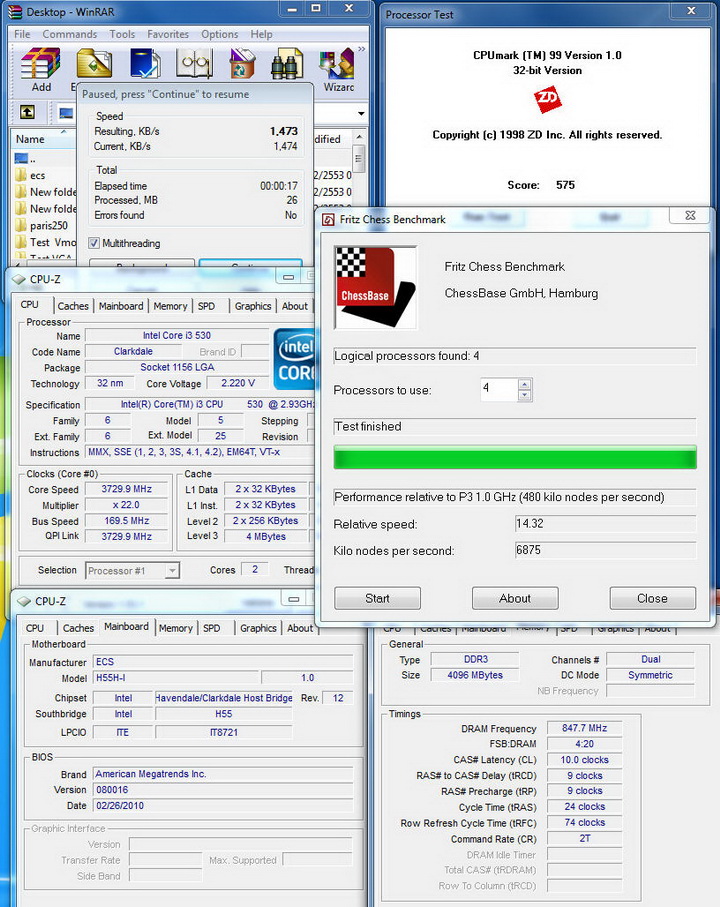This screenshot has height=907, width=720.
Task: Click the Name column header in WinRAR
Action: point(42,139)
